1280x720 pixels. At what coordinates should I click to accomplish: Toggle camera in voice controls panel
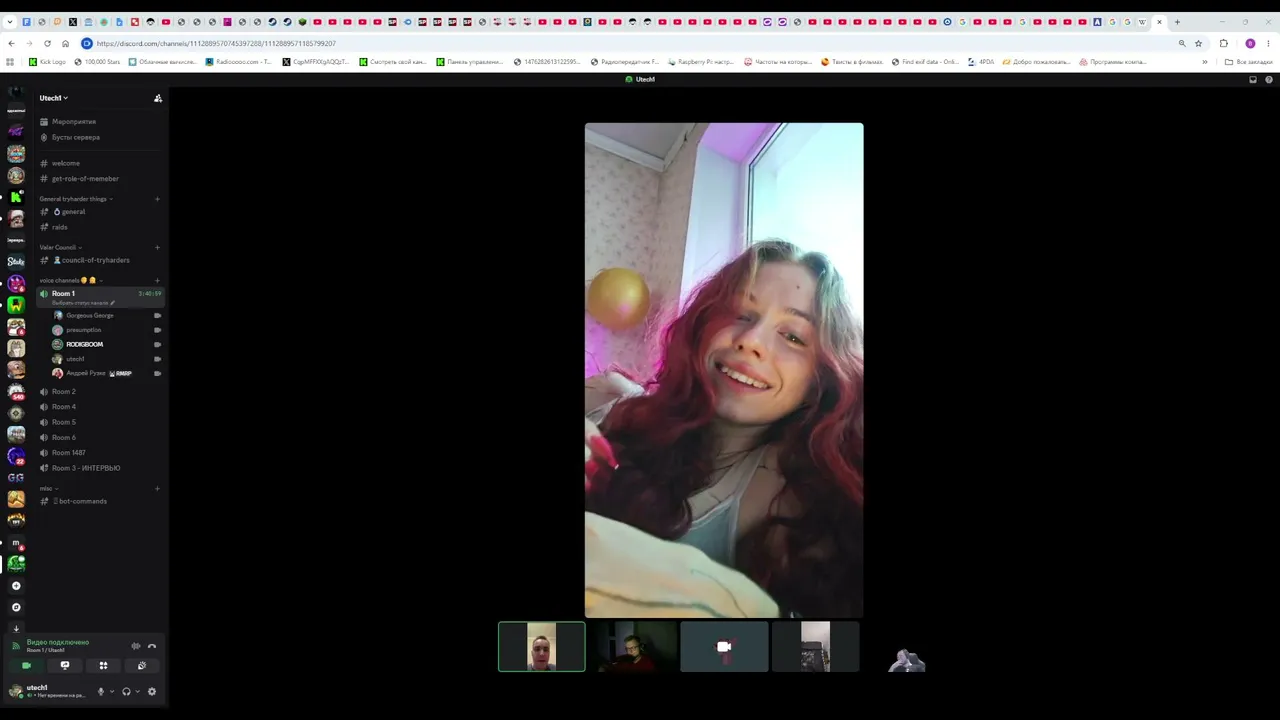(x=26, y=665)
